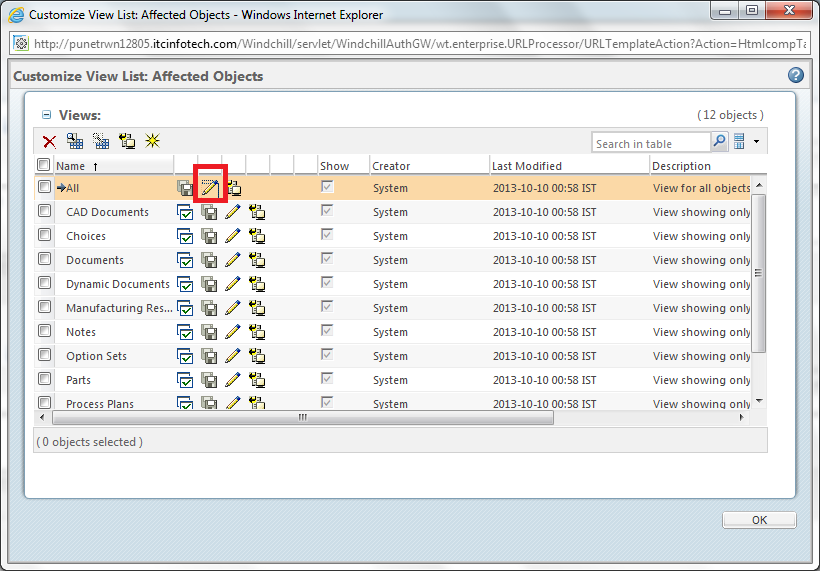820x571 pixels.
Task: Edit the Notes view with pencil icon
Action: (x=233, y=332)
